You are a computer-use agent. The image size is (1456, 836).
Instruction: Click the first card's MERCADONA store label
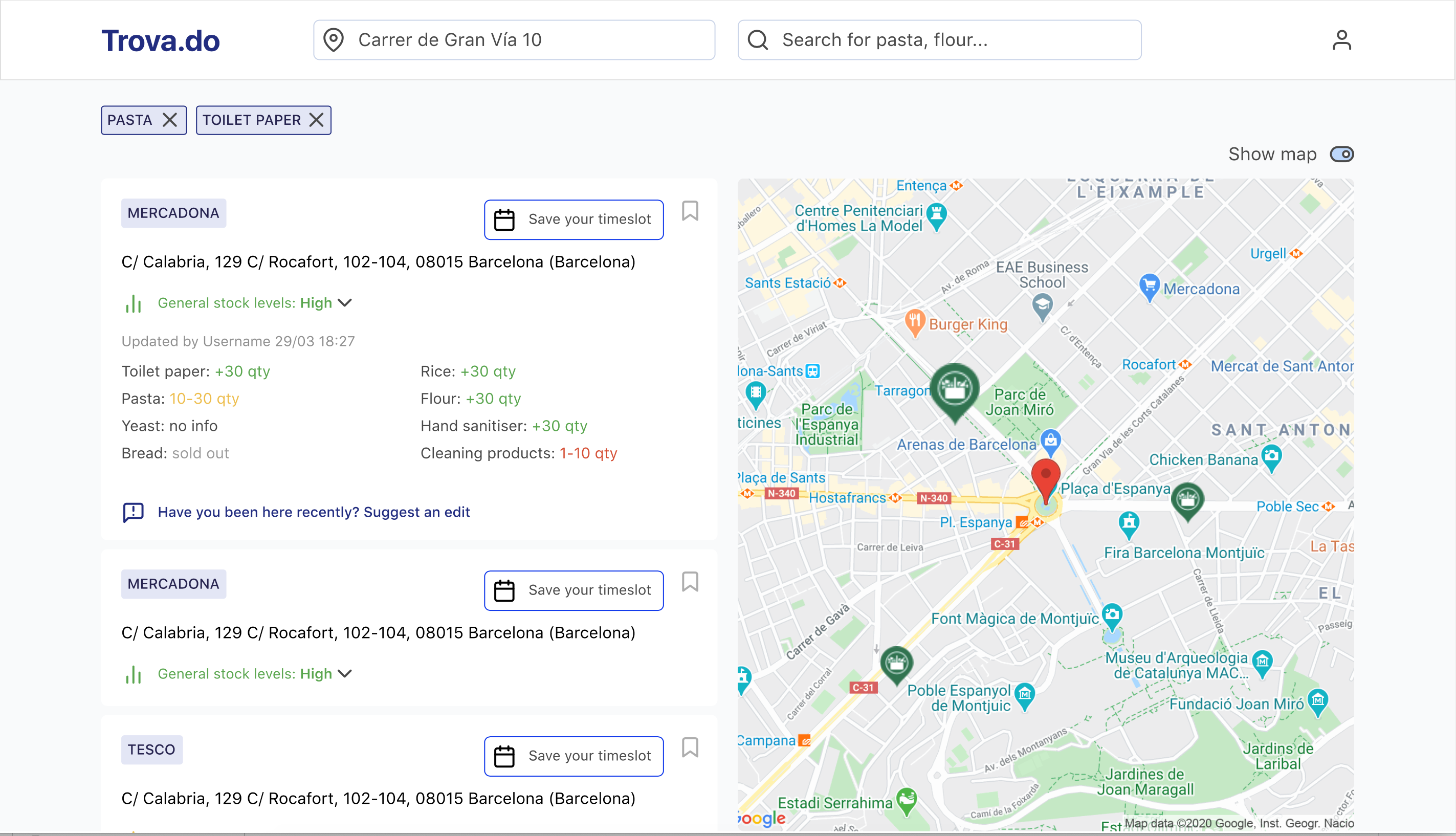point(173,213)
